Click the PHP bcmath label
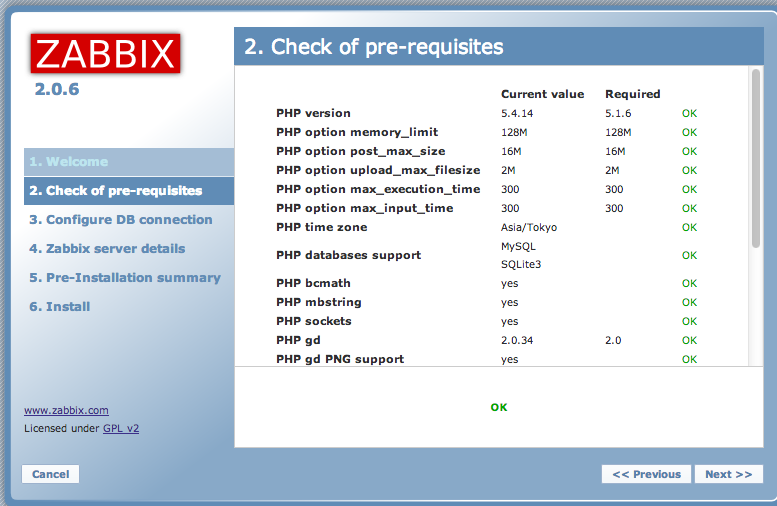 [x=313, y=283]
